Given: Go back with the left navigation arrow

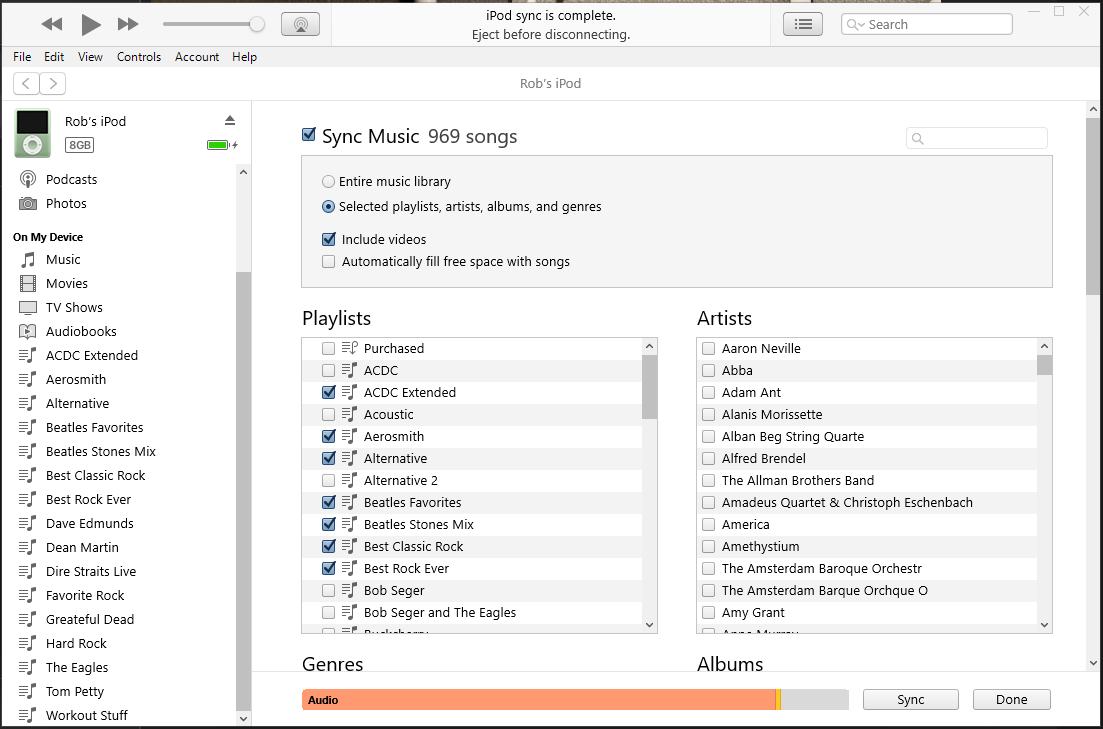Looking at the screenshot, I should [x=26, y=84].
